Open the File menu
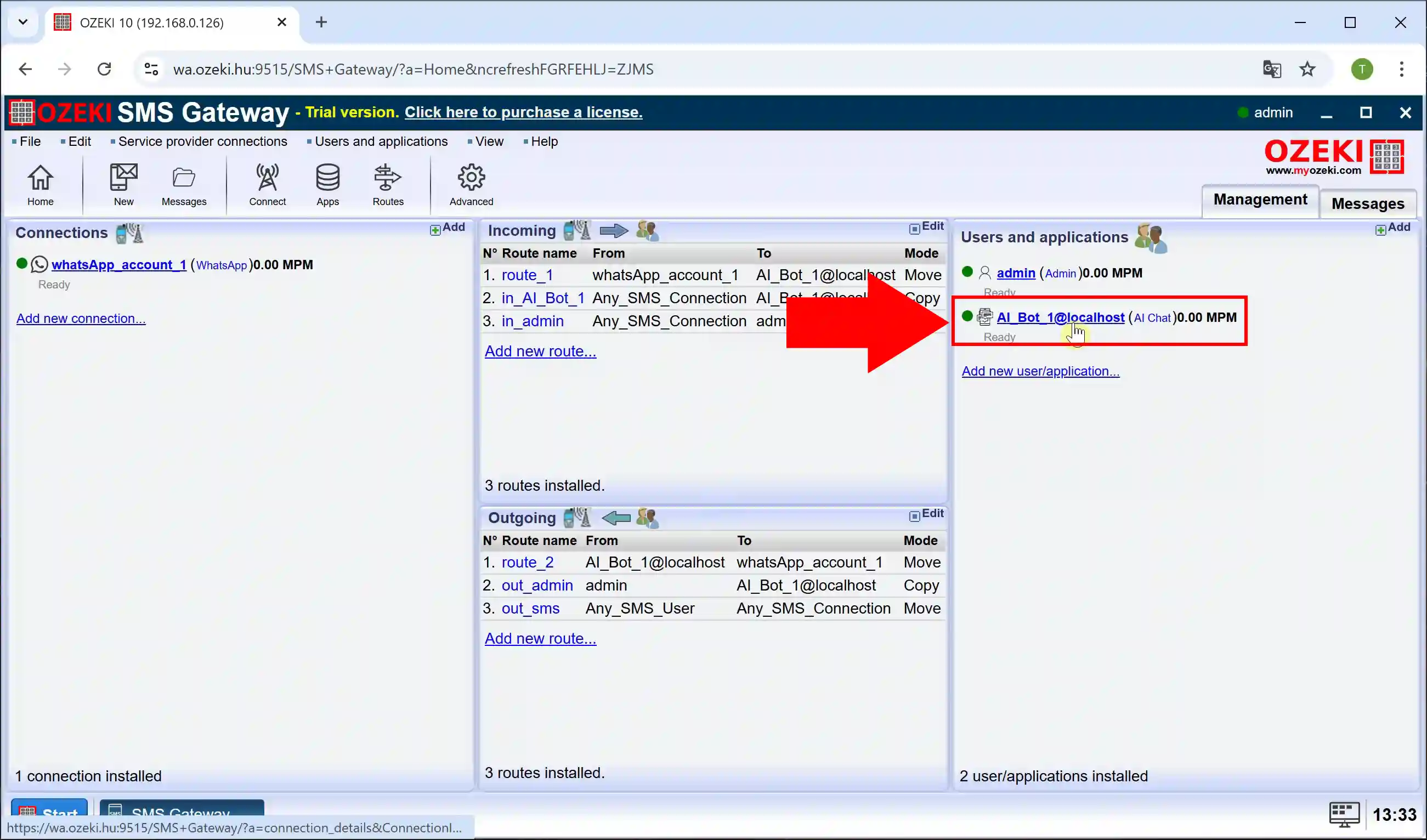The image size is (1427, 840). (30, 141)
